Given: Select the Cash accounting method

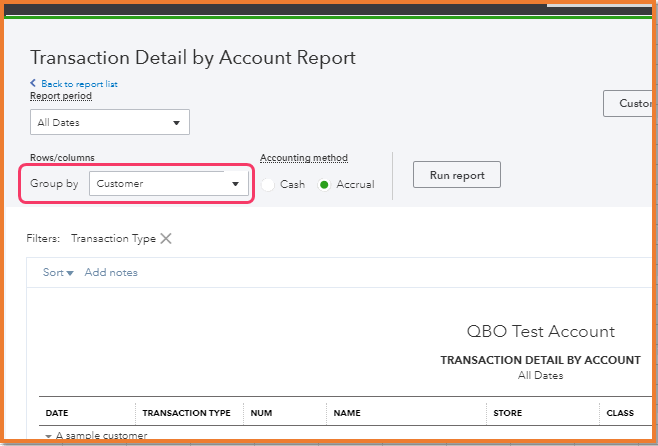Looking at the screenshot, I should (268, 185).
